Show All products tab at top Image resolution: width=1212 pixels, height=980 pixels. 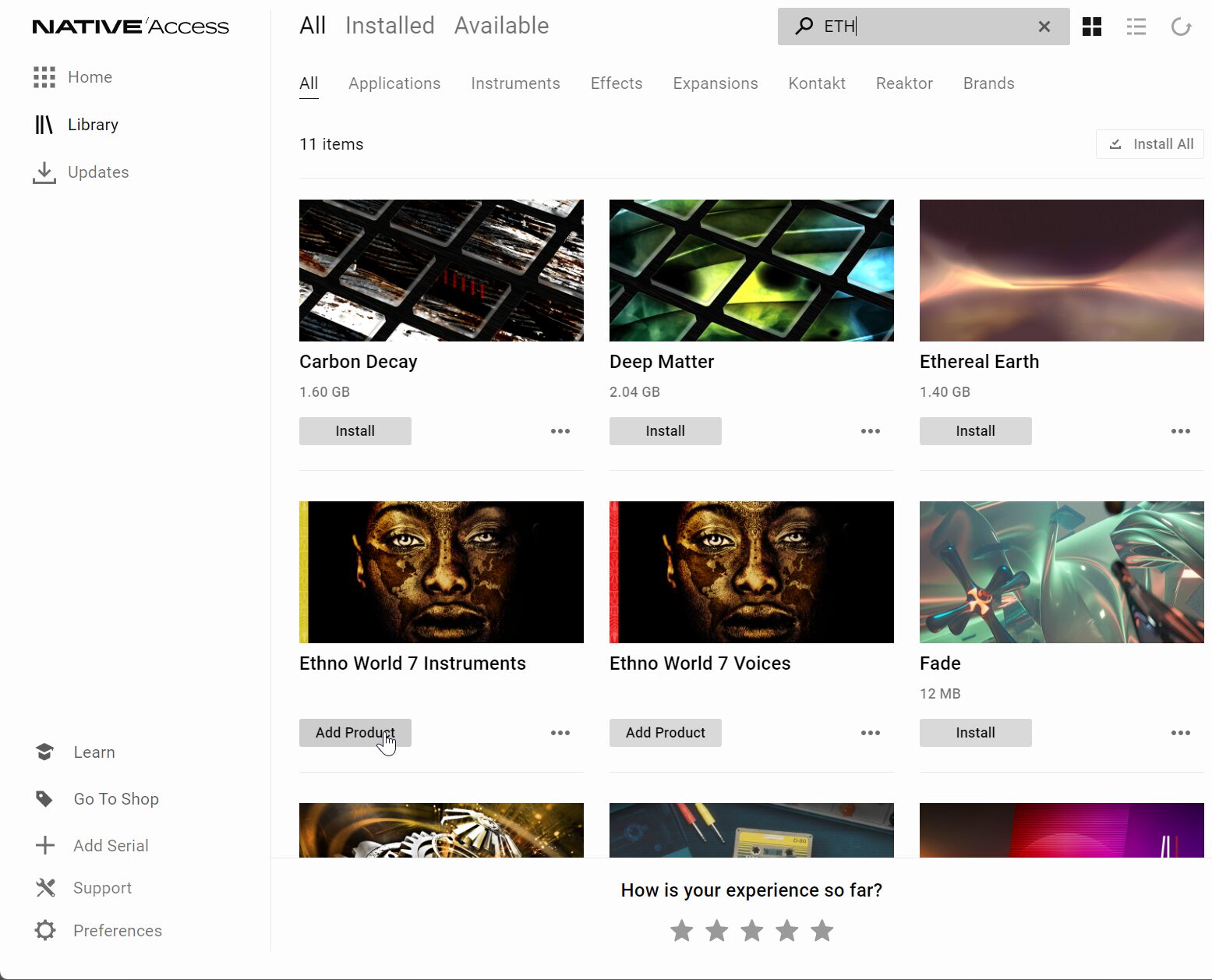coord(313,26)
